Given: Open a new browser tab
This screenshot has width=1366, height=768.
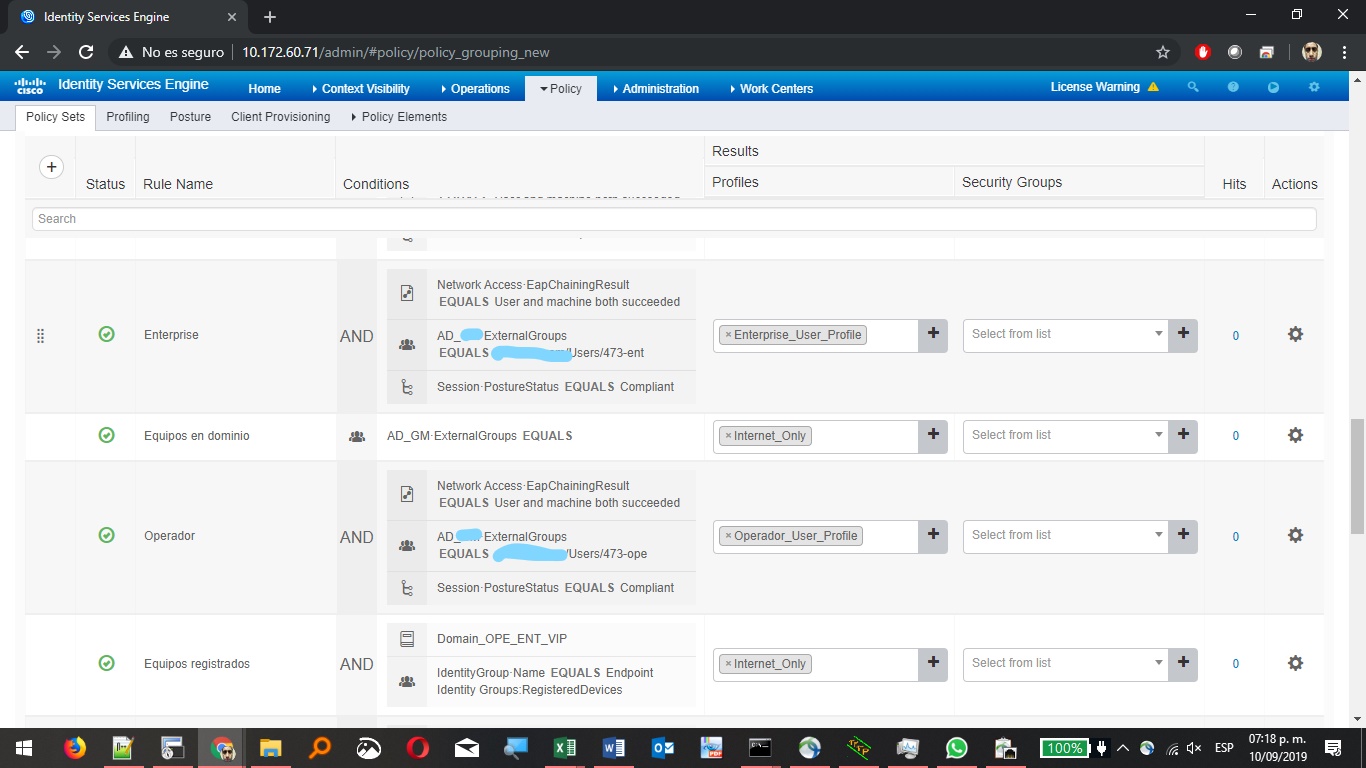Looking at the screenshot, I should coord(270,17).
